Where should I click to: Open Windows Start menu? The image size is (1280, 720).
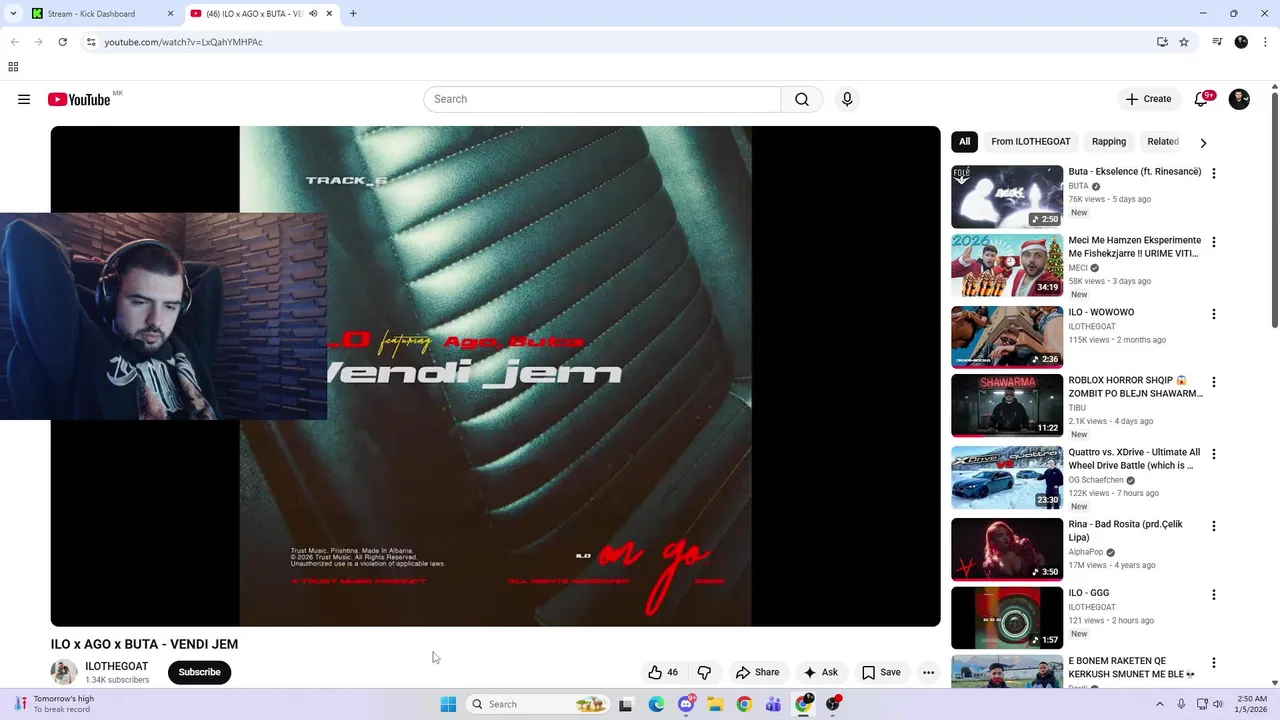point(448,704)
